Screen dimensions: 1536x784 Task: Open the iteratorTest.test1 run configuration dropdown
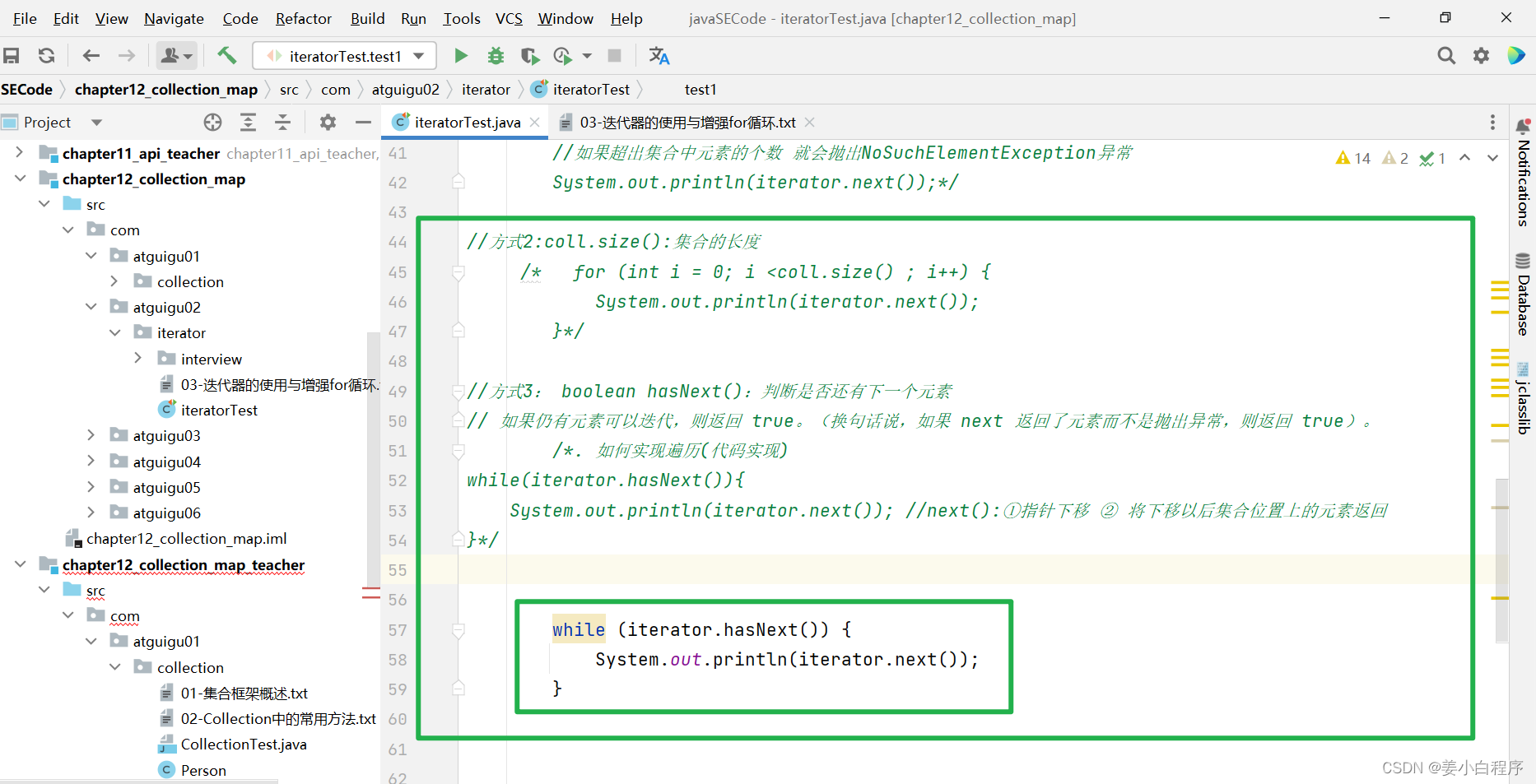click(x=420, y=55)
